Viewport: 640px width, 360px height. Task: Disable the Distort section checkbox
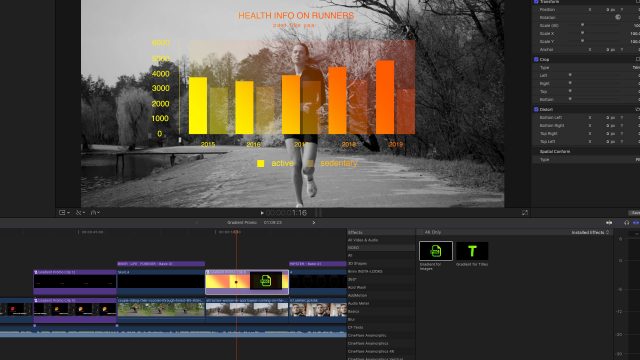(x=536, y=109)
